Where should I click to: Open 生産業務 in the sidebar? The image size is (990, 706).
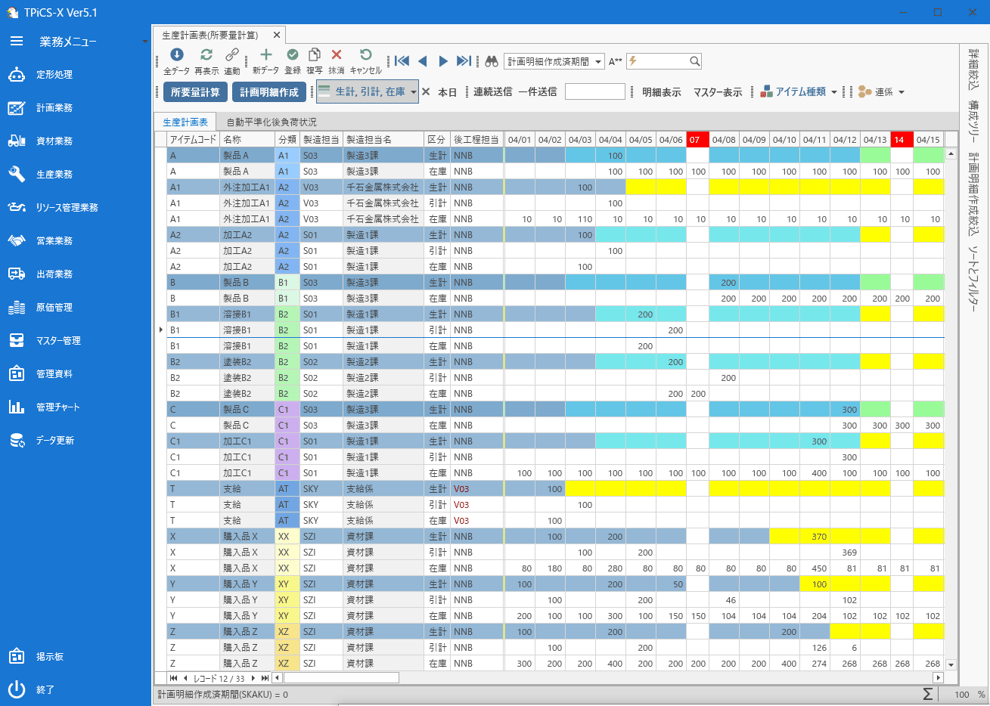tap(54, 174)
